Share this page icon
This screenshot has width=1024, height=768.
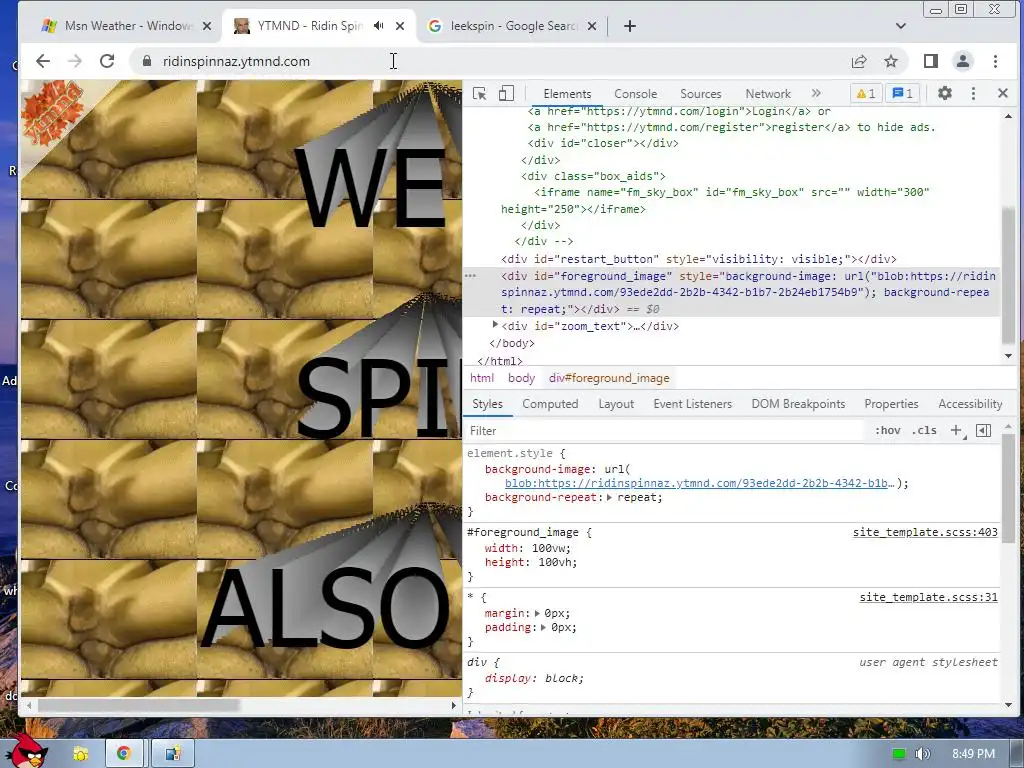(x=859, y=61)
